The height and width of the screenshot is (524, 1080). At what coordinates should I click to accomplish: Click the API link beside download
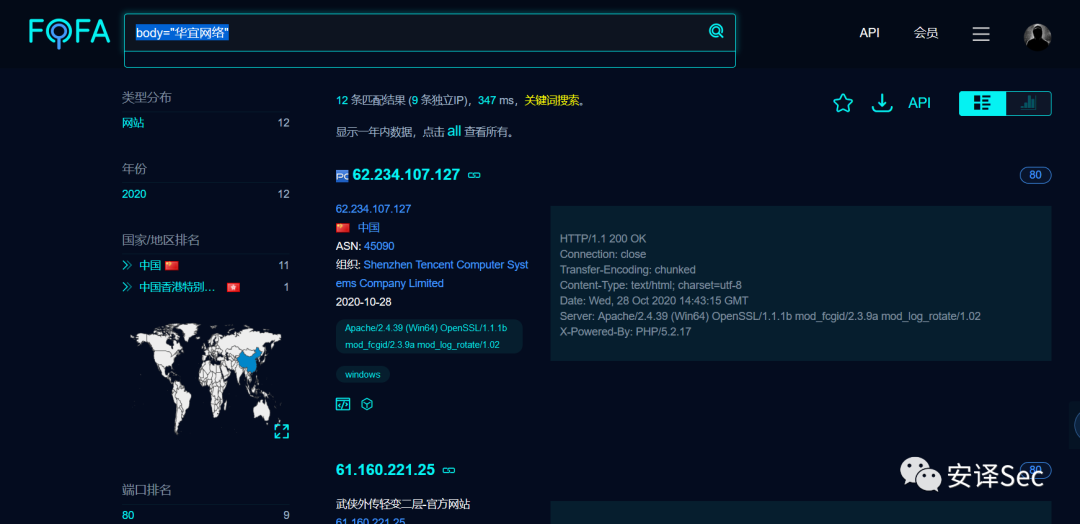tap(920, 103)
